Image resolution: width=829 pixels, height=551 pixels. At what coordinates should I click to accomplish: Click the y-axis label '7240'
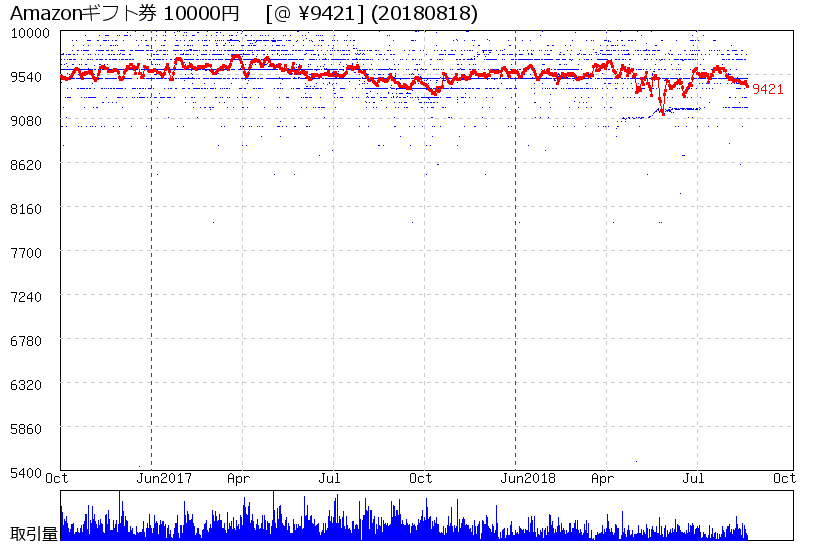tap(26, 297)
